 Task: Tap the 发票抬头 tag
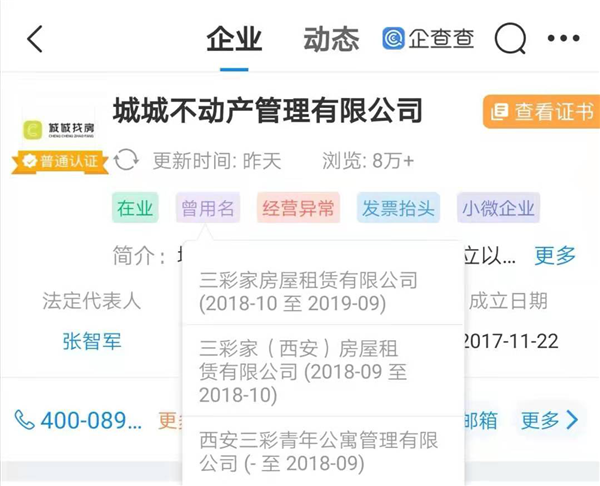[398, 208]
